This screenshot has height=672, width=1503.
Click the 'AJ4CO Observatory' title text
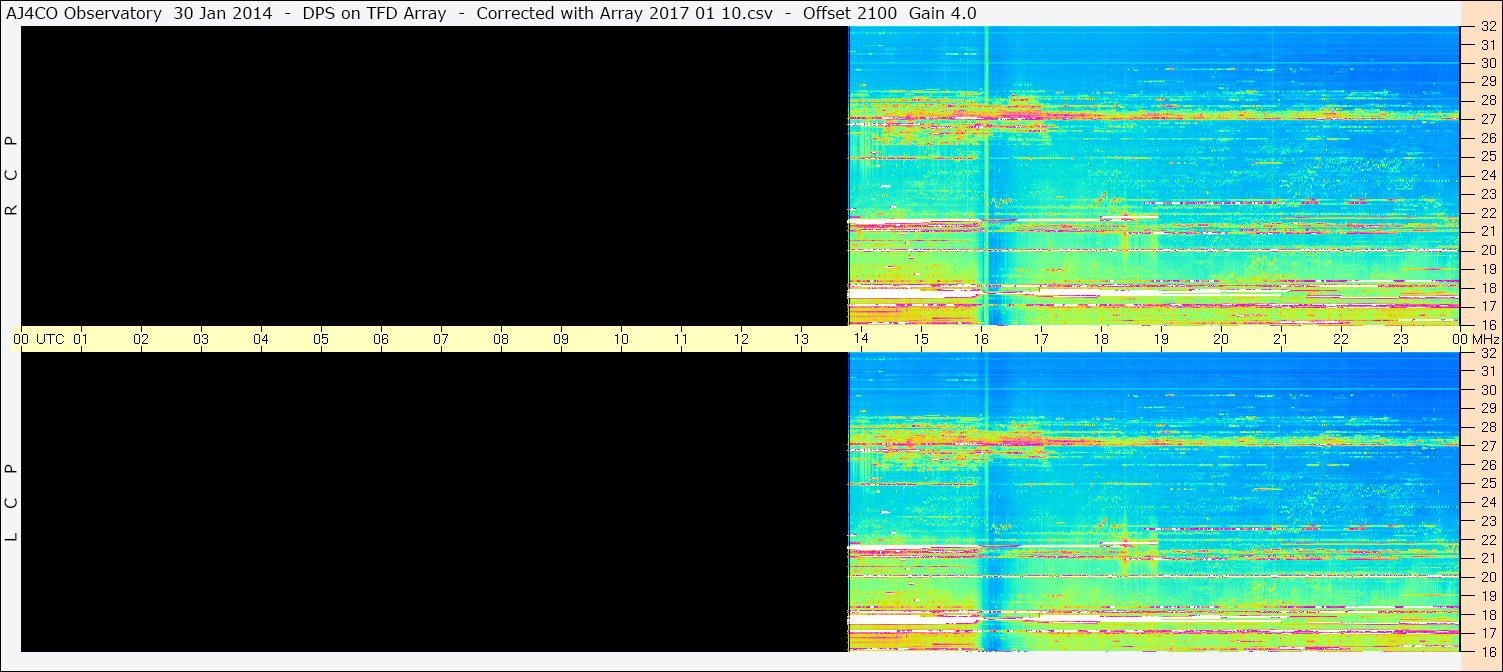[x=85, y=13]
